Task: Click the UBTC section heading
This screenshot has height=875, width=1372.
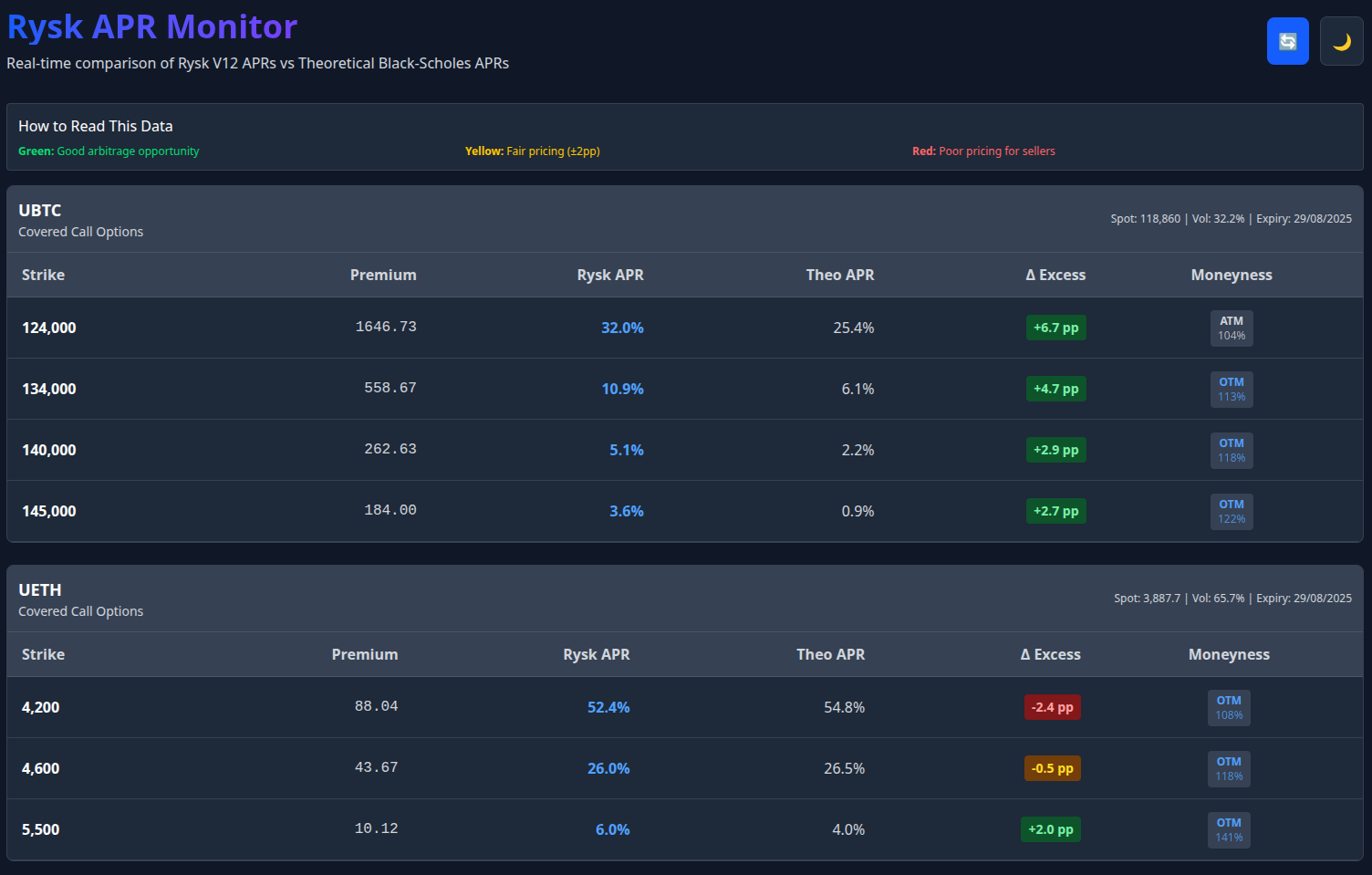Action: click(x=40, y=211)
